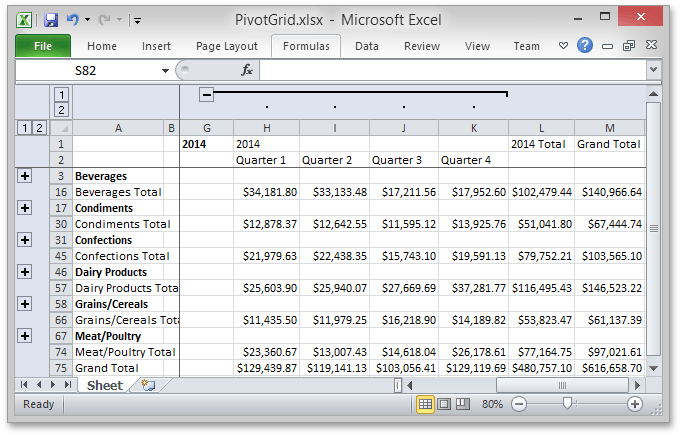Collapse the 2014 quarters column group

pos(206,94)
